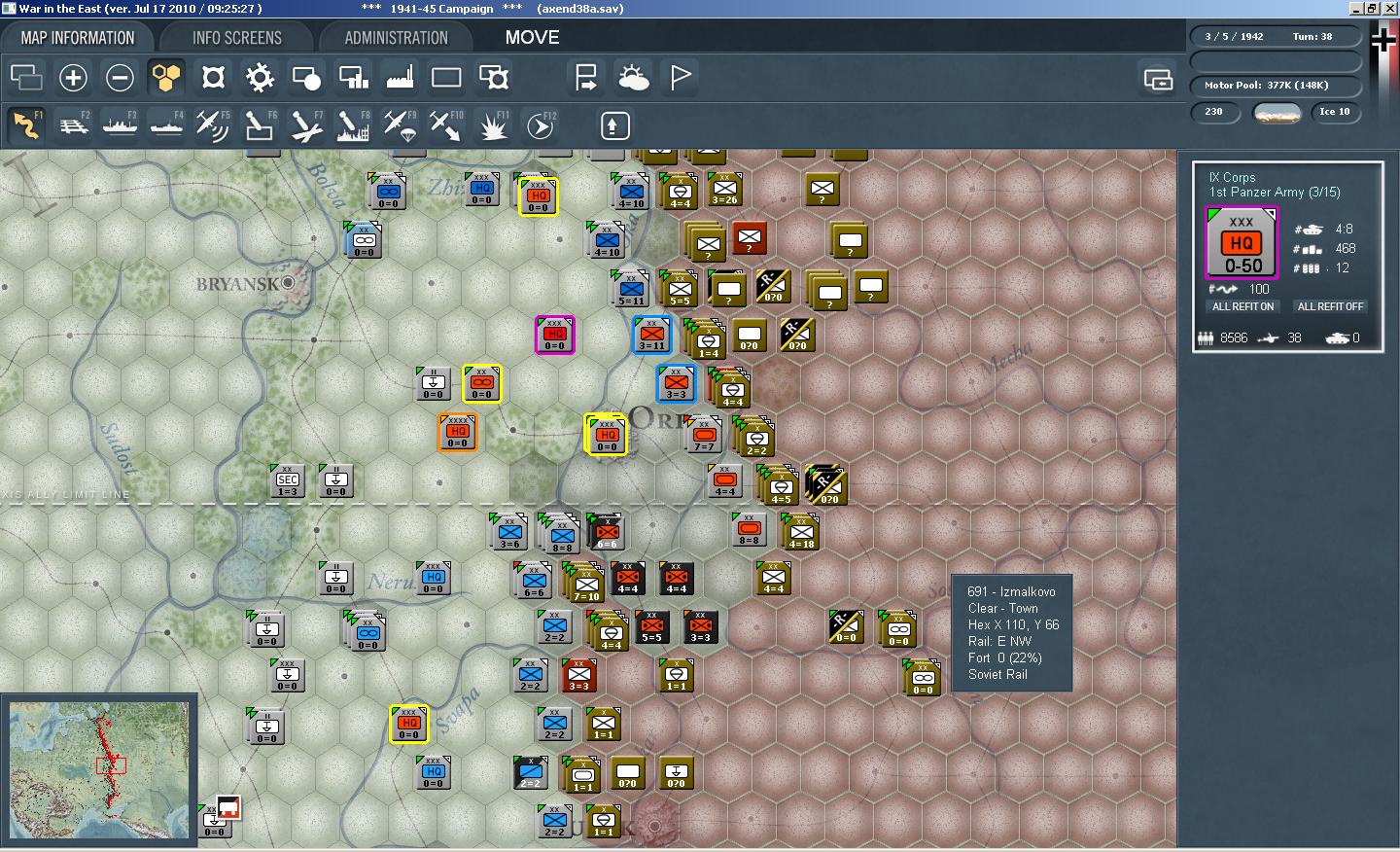Image resolution: width=1400 pixels, height=852 pixels.
Task: Click the minimap overview
Action: pyautogui.click(x=99, y=770)
